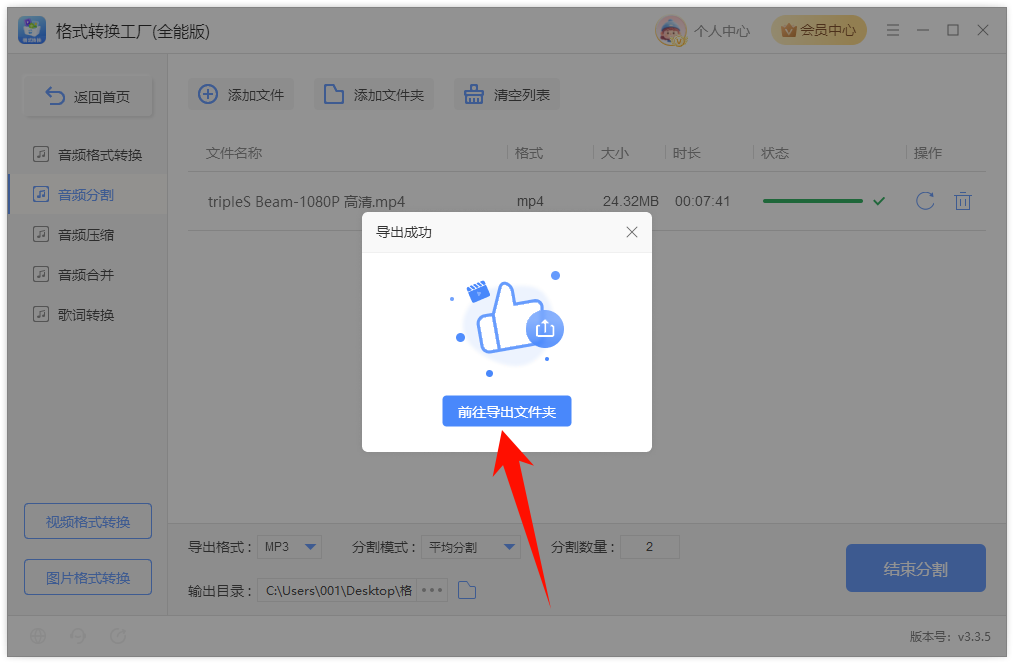Open the export format MP3 dropdown

pos(289,547)
